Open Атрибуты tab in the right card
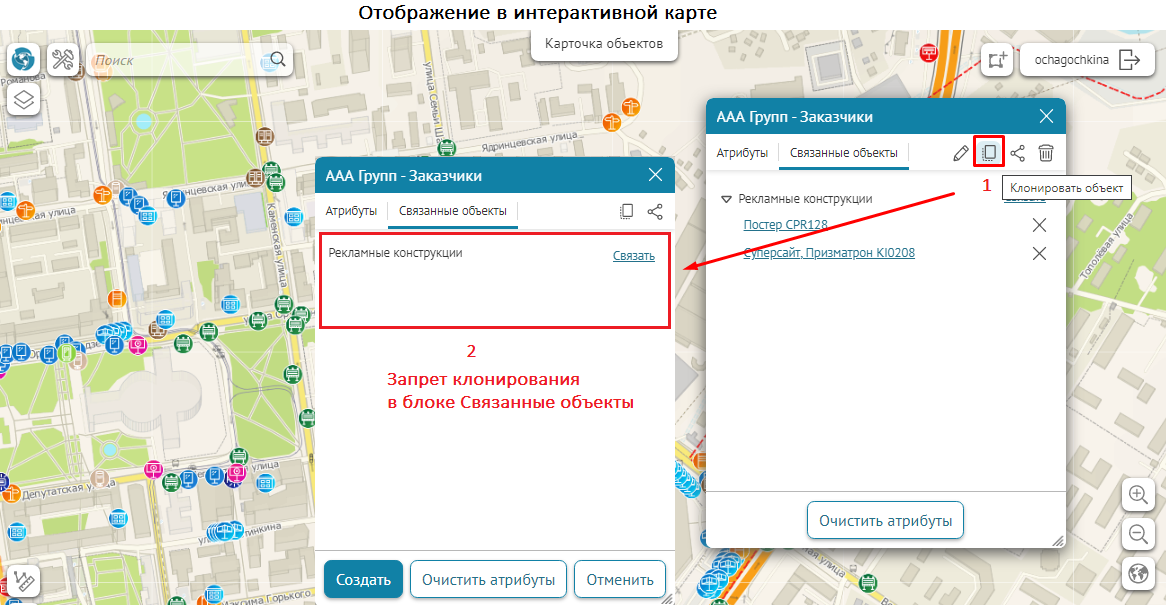The width and height of the screenshot is (1166, 605). [x=742, y=153]
